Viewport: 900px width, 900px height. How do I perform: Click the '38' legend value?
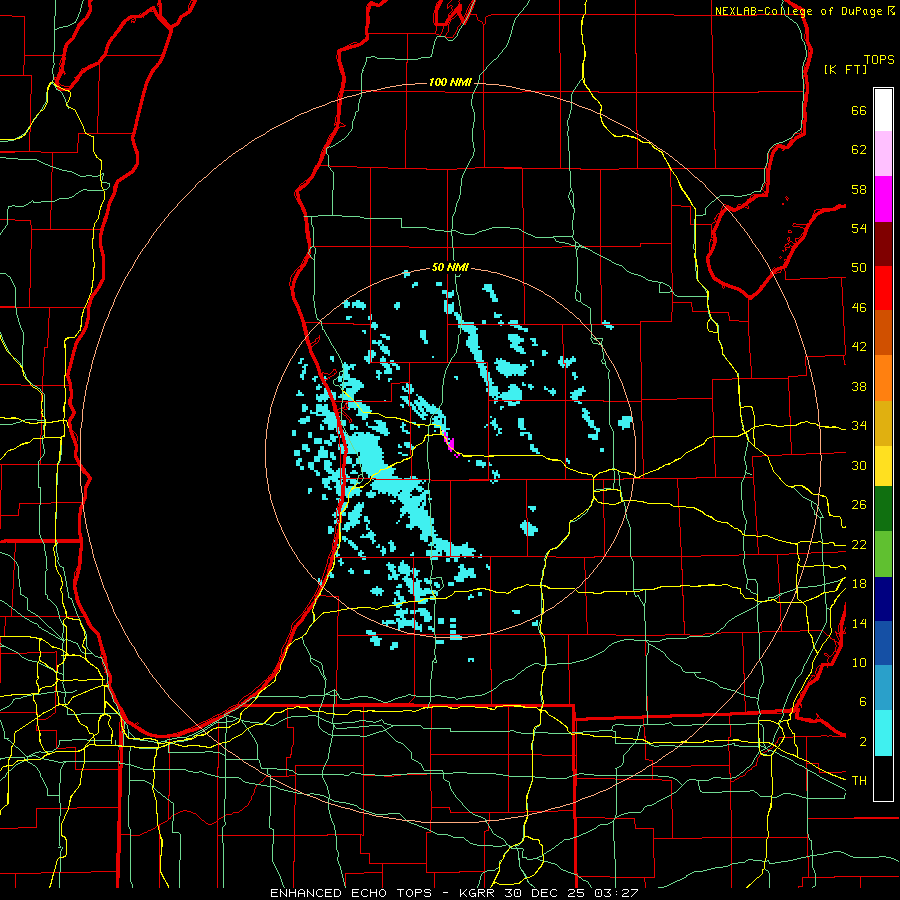tap(859, 386)
